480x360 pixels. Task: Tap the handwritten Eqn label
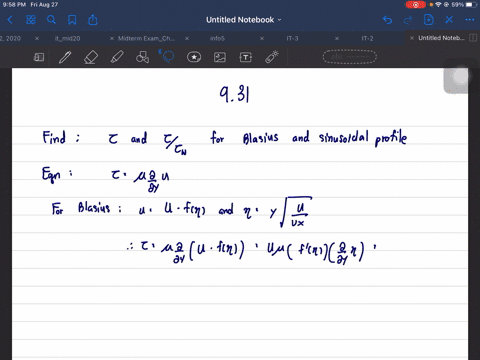[51, 175]
